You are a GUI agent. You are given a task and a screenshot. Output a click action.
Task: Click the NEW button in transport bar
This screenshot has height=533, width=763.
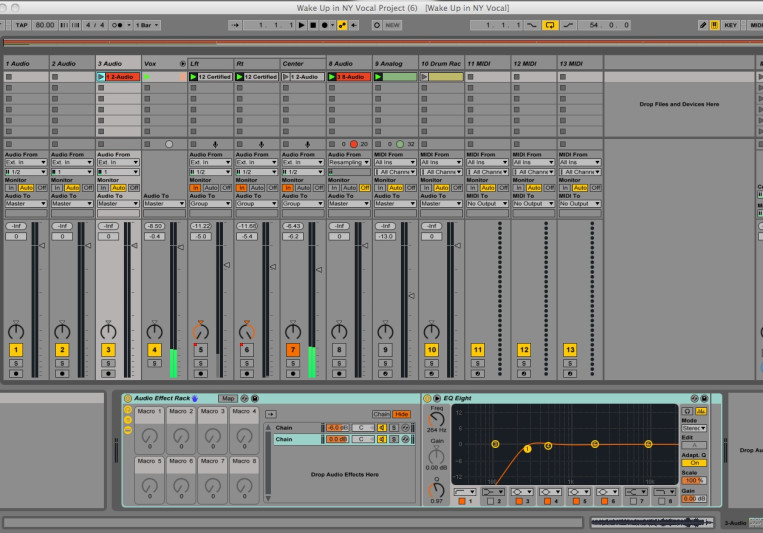[392, 25]
